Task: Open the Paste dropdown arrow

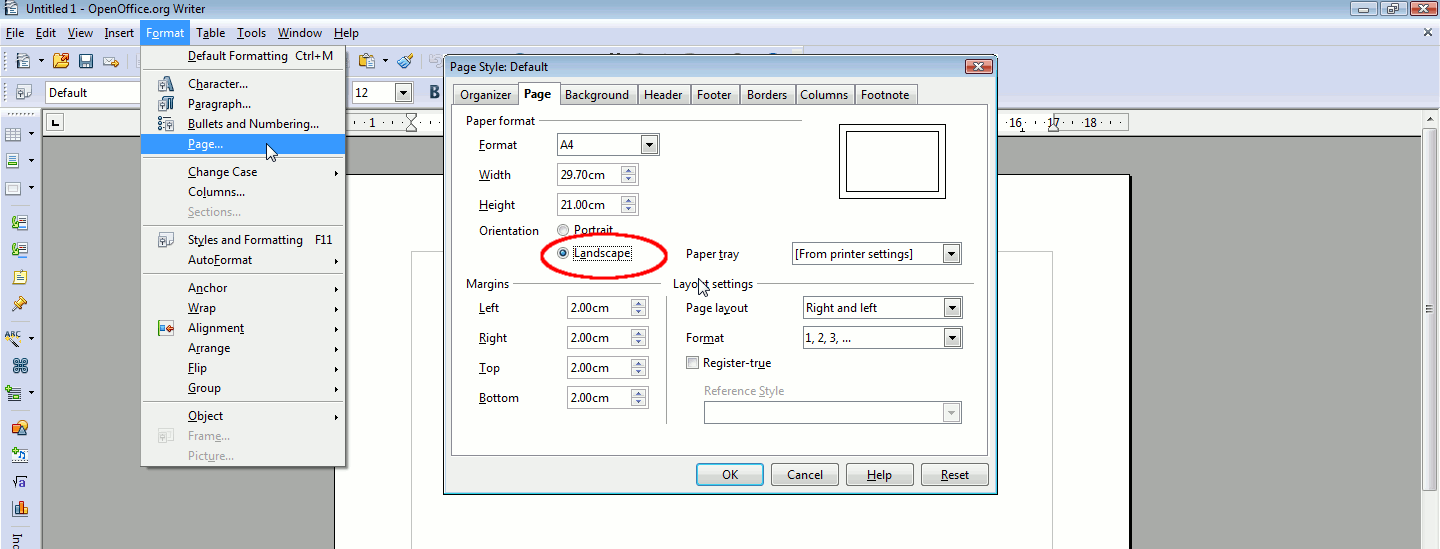Action: point(385,61)
